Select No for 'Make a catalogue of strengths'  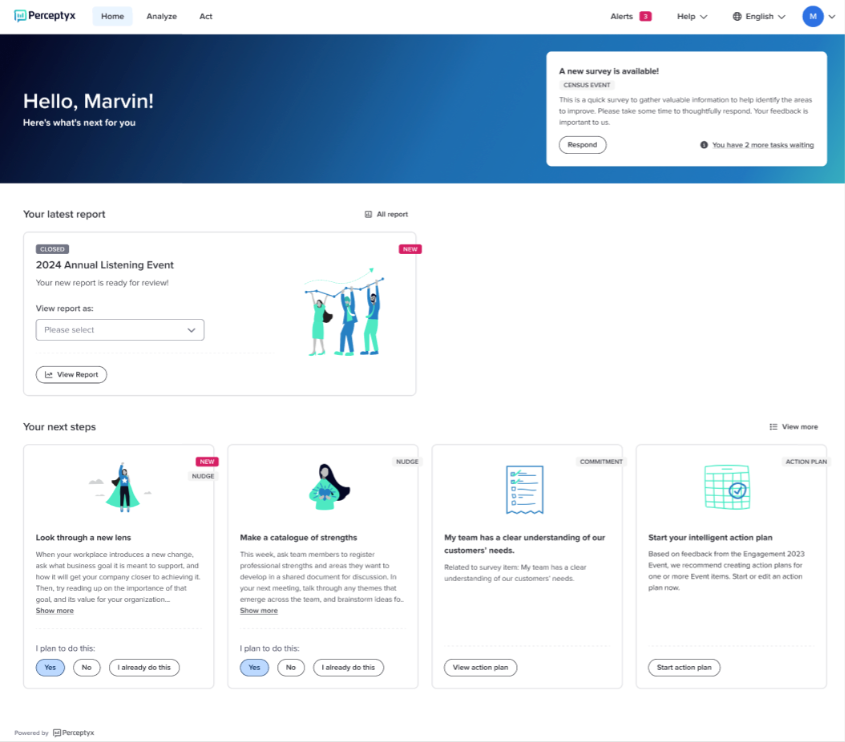(290, 668)
